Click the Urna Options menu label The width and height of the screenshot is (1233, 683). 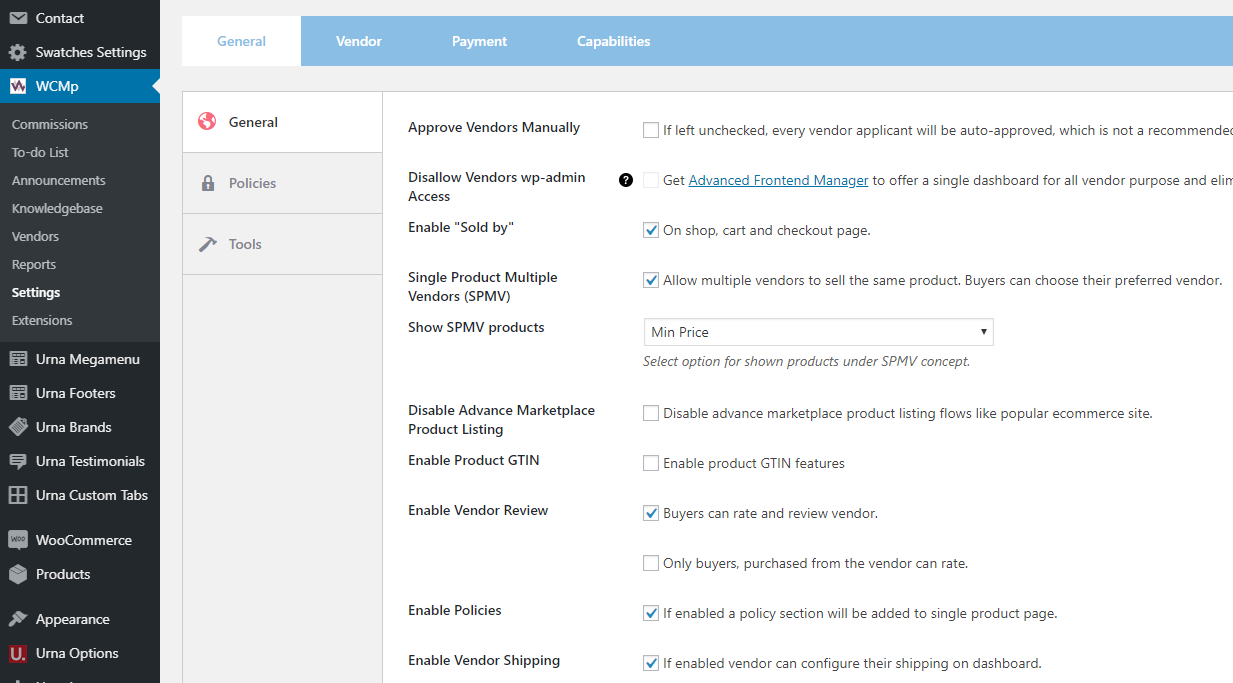tap(77, 653)
